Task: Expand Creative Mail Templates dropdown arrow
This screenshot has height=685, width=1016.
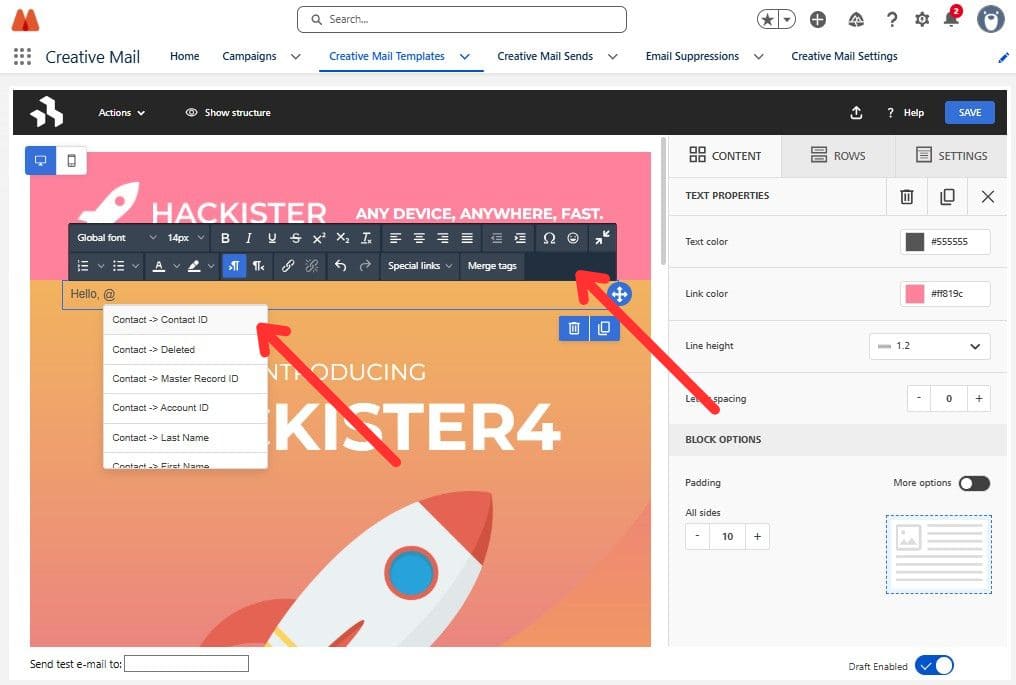Action: 465,56
